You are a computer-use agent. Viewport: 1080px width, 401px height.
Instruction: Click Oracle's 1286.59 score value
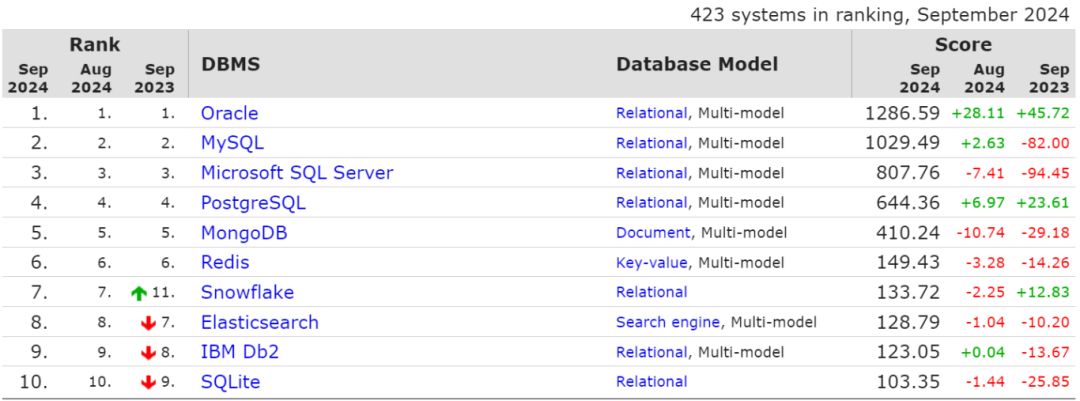(x=902, y=113)
